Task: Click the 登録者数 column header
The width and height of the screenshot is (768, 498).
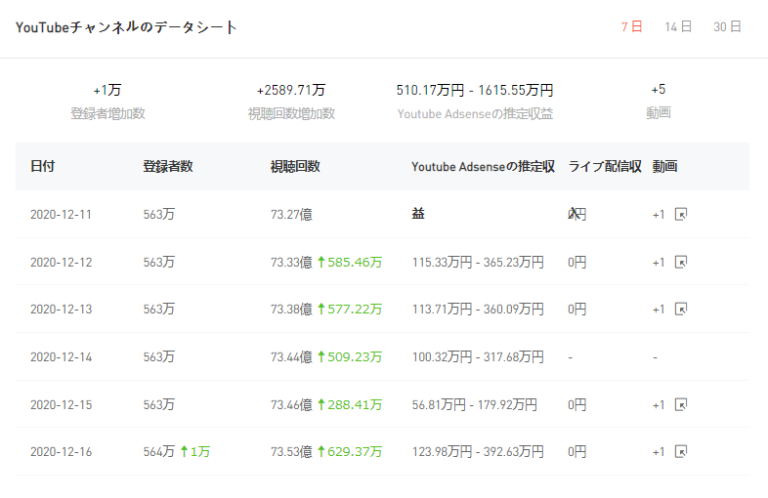Action: tap(168, 166)
